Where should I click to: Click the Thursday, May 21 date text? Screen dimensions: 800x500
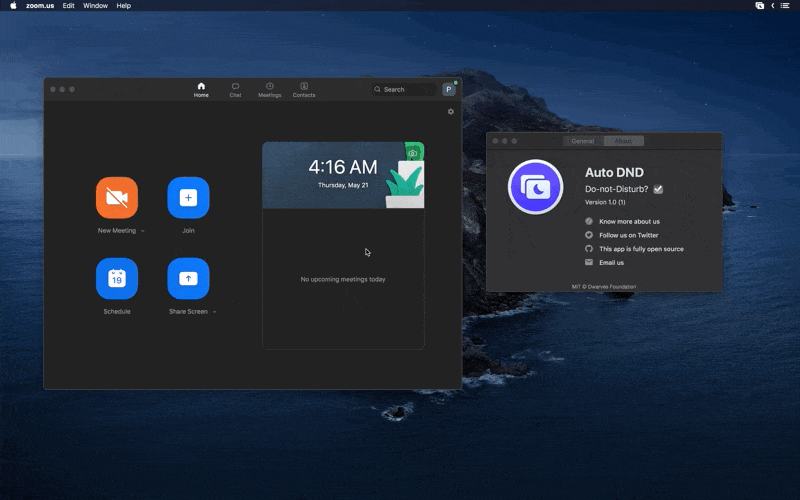(x=343, y=185)
